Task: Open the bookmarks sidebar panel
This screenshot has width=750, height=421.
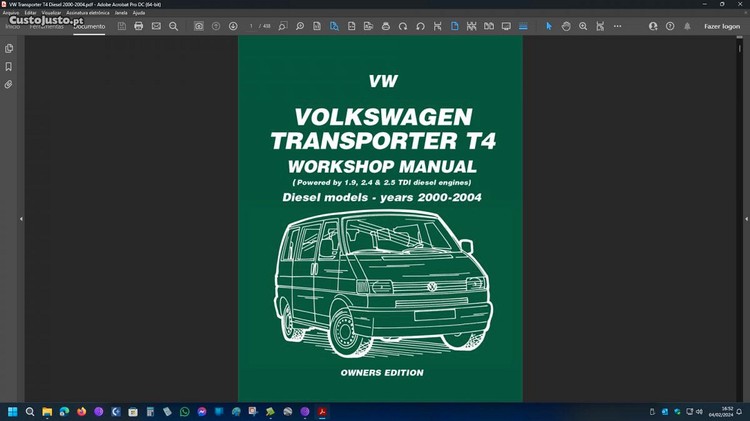Action: tap(9, 66)
